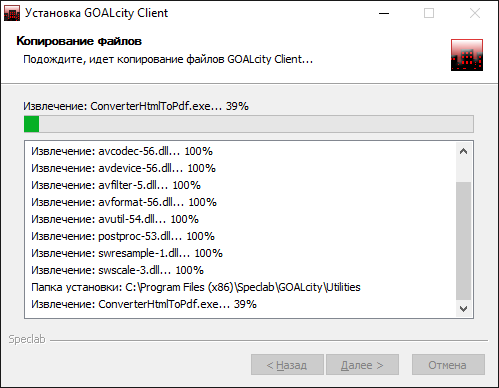Viewport: 499px width, 388px height.
Task: Click the Отмена button
Action: tap(448, 365)
